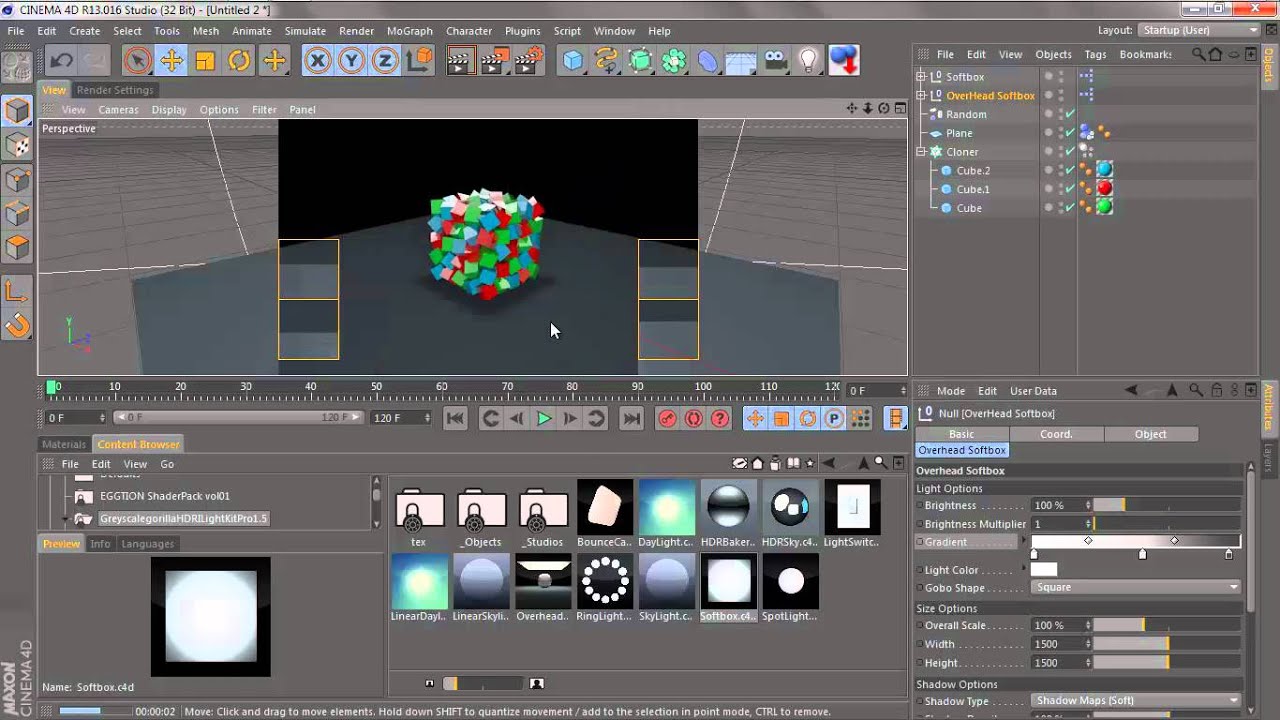
Task: Toggle Z axis lock
Action: tap(385, 61)
